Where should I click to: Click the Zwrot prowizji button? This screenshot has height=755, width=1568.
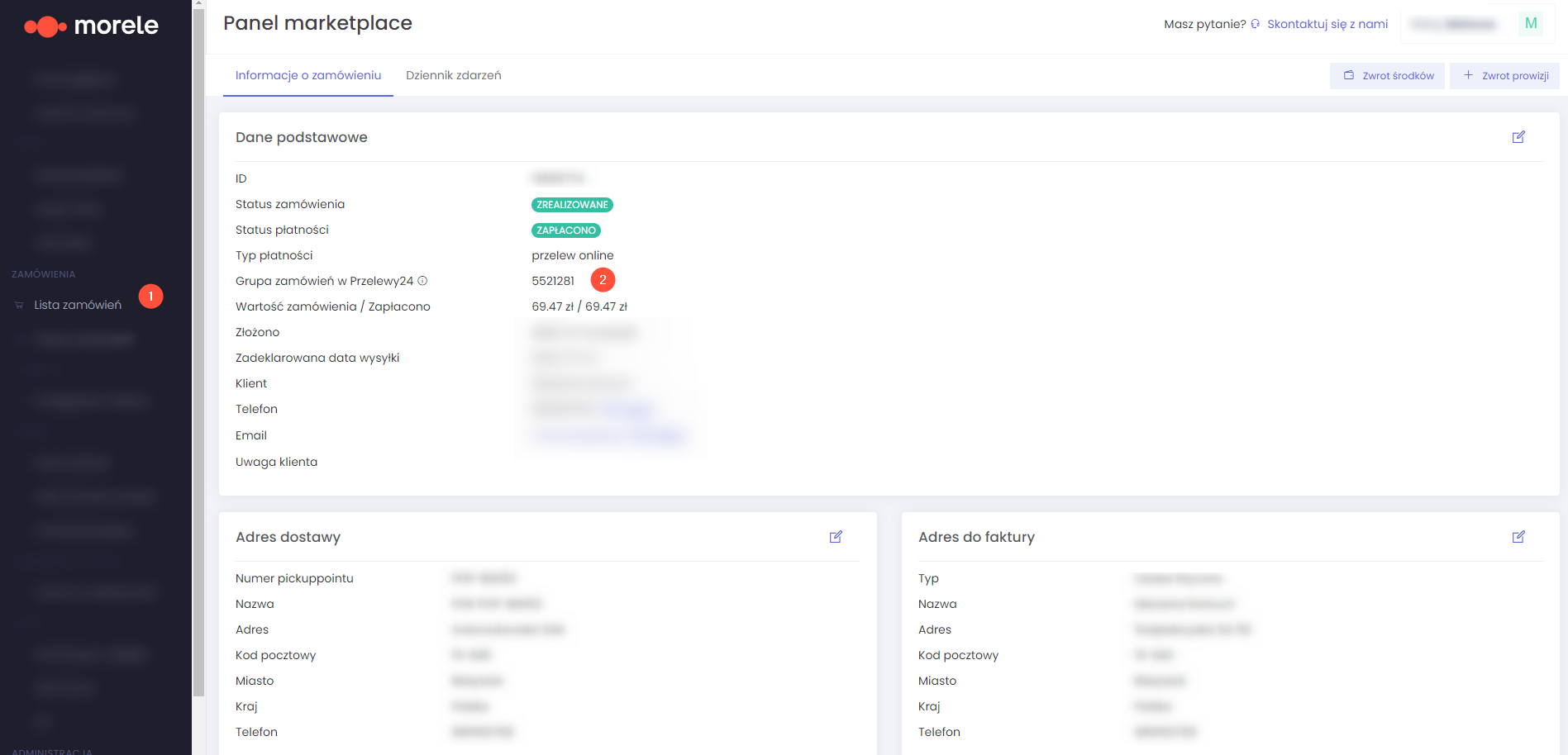(1505, 75)
